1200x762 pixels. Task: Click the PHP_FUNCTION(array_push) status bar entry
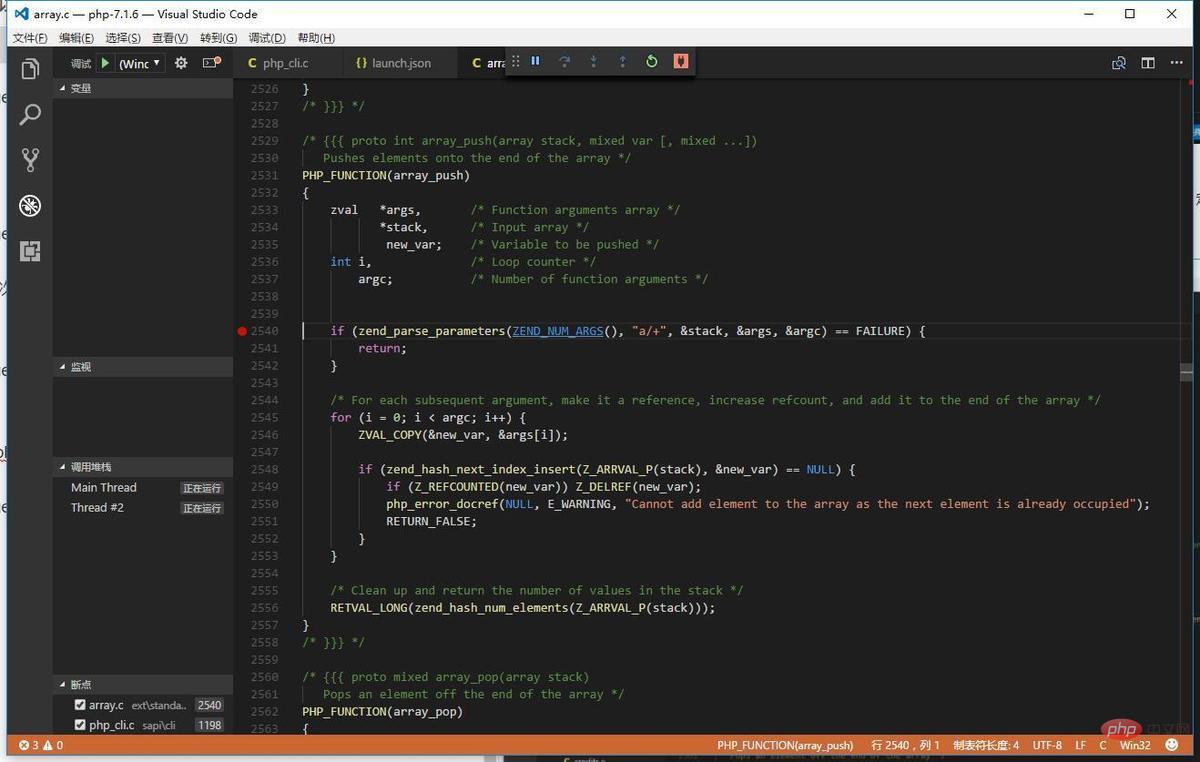785,745
